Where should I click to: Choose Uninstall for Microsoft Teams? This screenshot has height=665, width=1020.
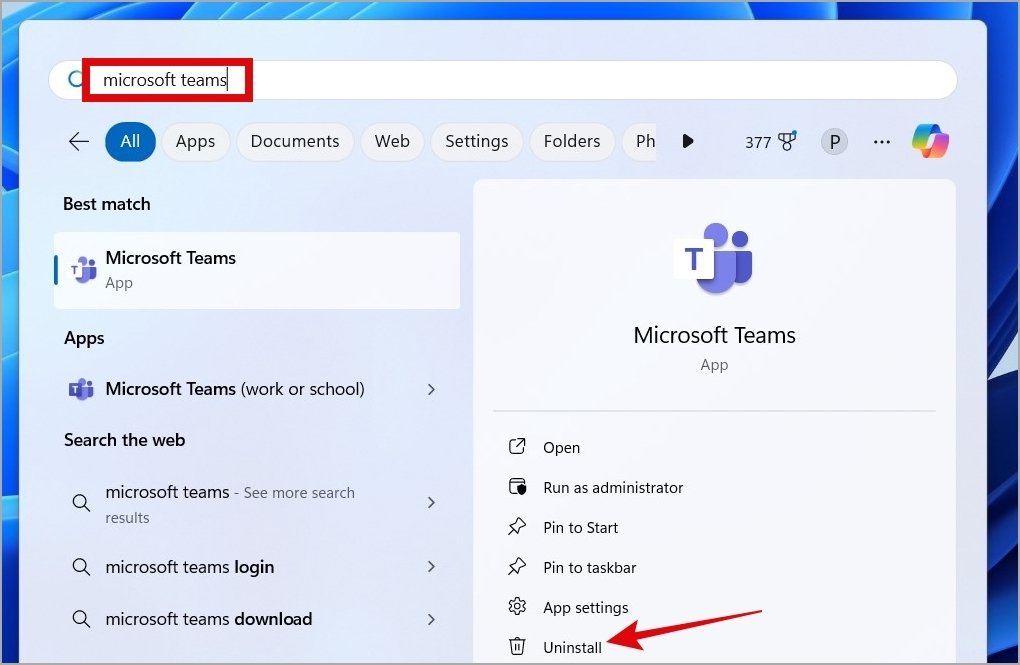point(572,647)
